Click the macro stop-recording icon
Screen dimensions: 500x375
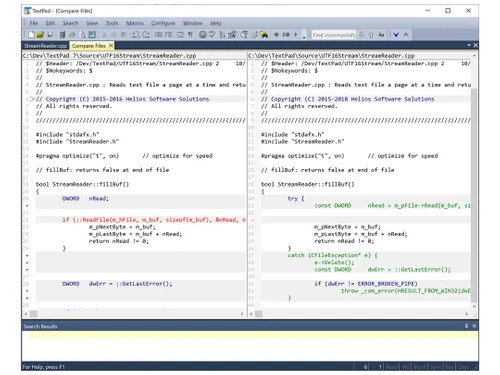click(286, 35)
